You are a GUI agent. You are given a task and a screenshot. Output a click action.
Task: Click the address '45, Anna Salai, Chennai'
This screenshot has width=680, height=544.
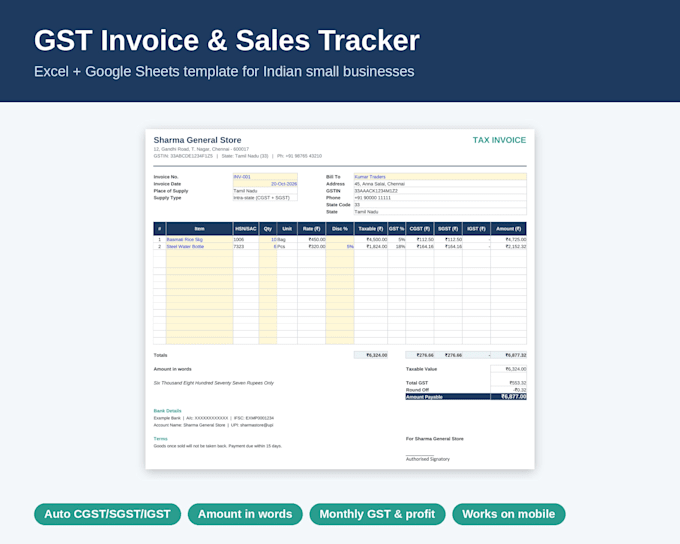point(440,184)
